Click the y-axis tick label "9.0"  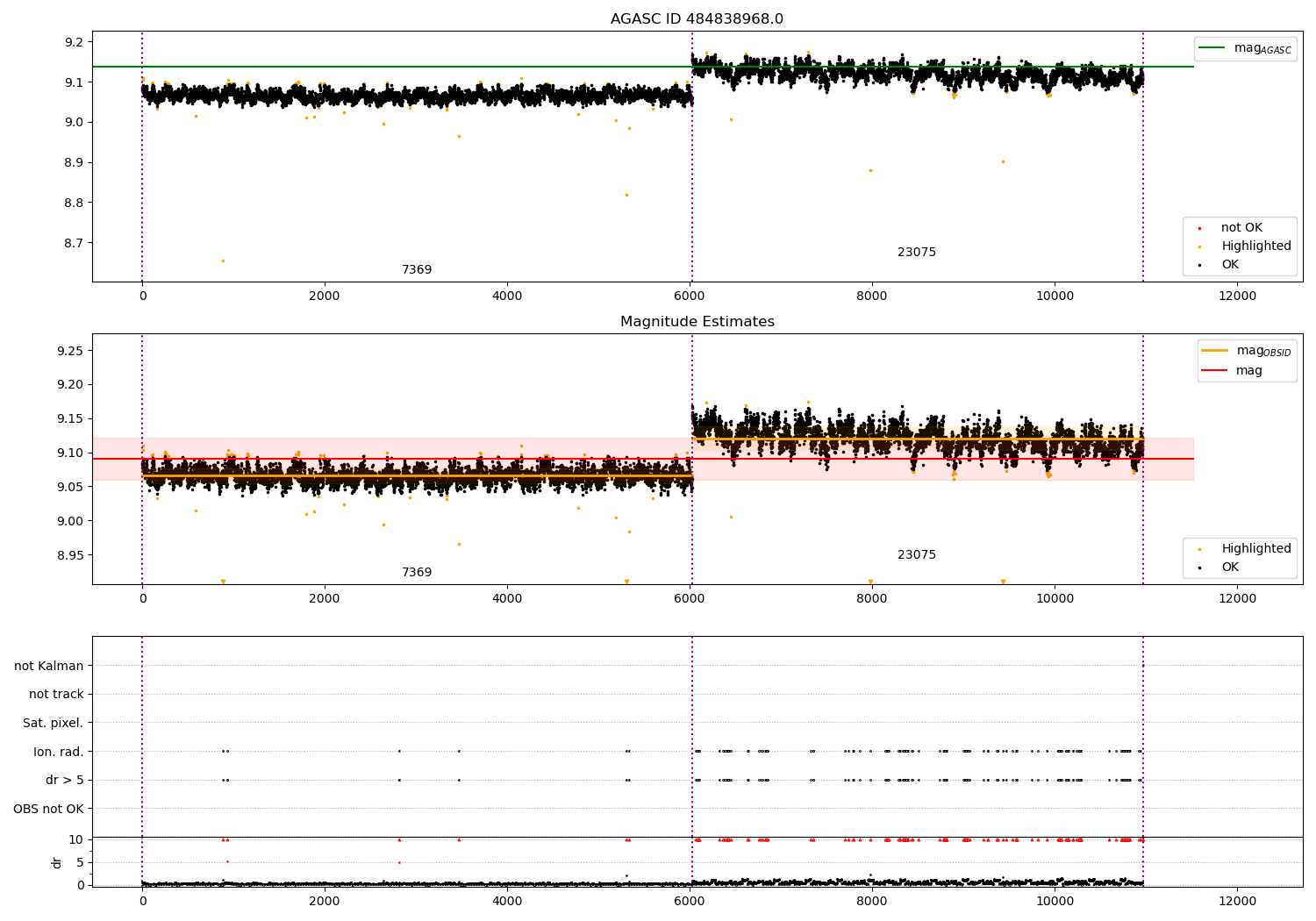[75, 123]
